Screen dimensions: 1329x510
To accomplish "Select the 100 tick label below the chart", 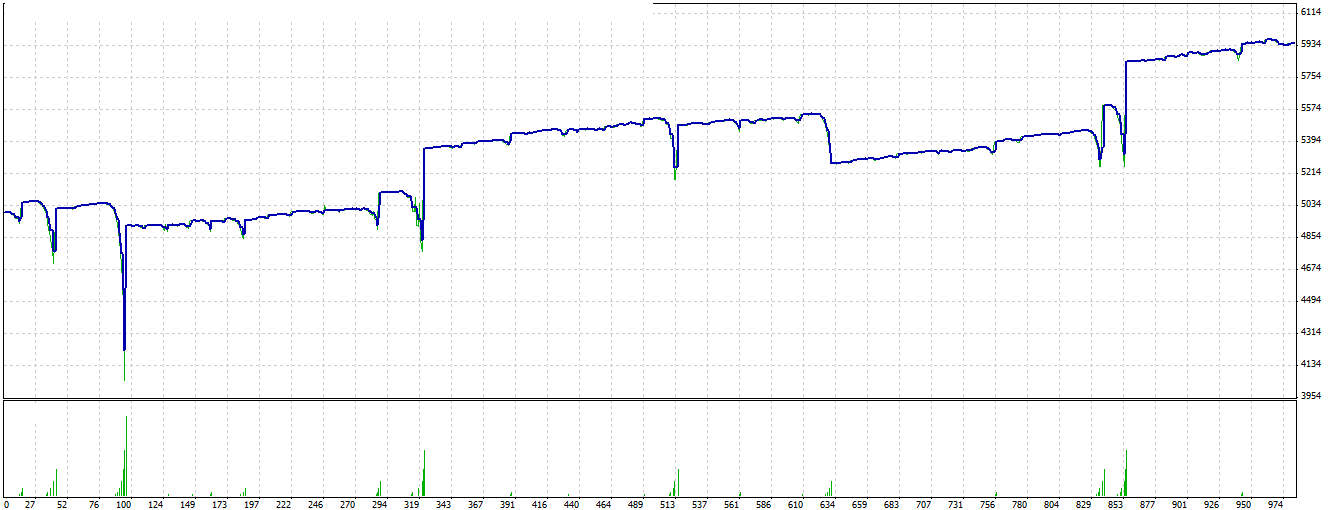I will (x=125, y=504).
